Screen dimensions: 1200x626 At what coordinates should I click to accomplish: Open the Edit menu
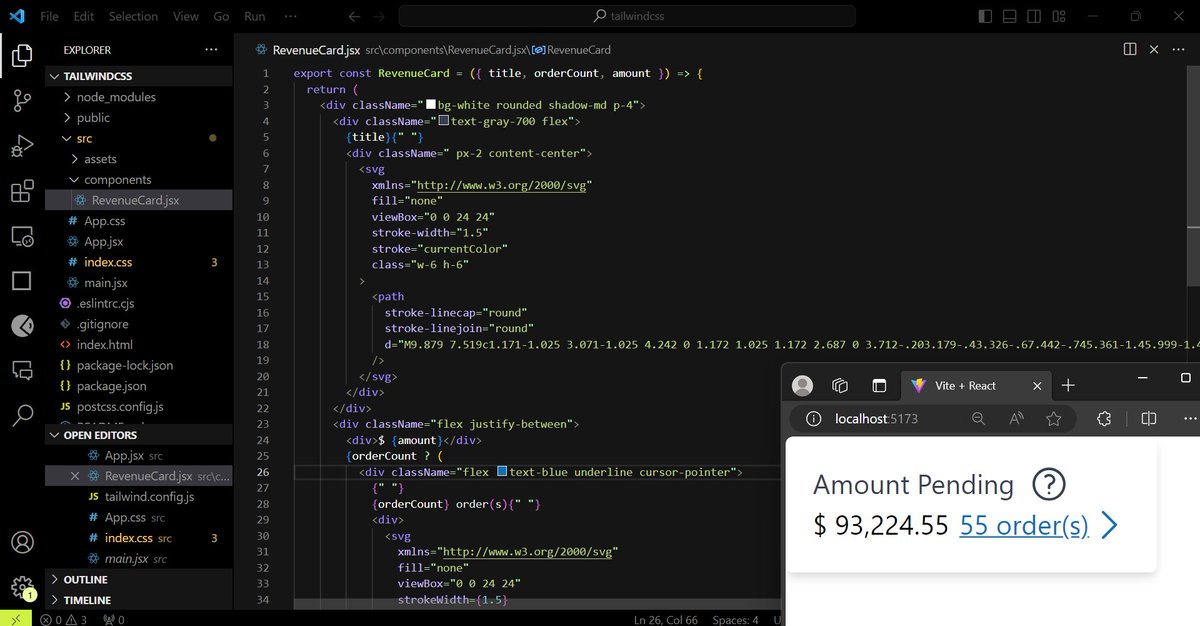84,17
